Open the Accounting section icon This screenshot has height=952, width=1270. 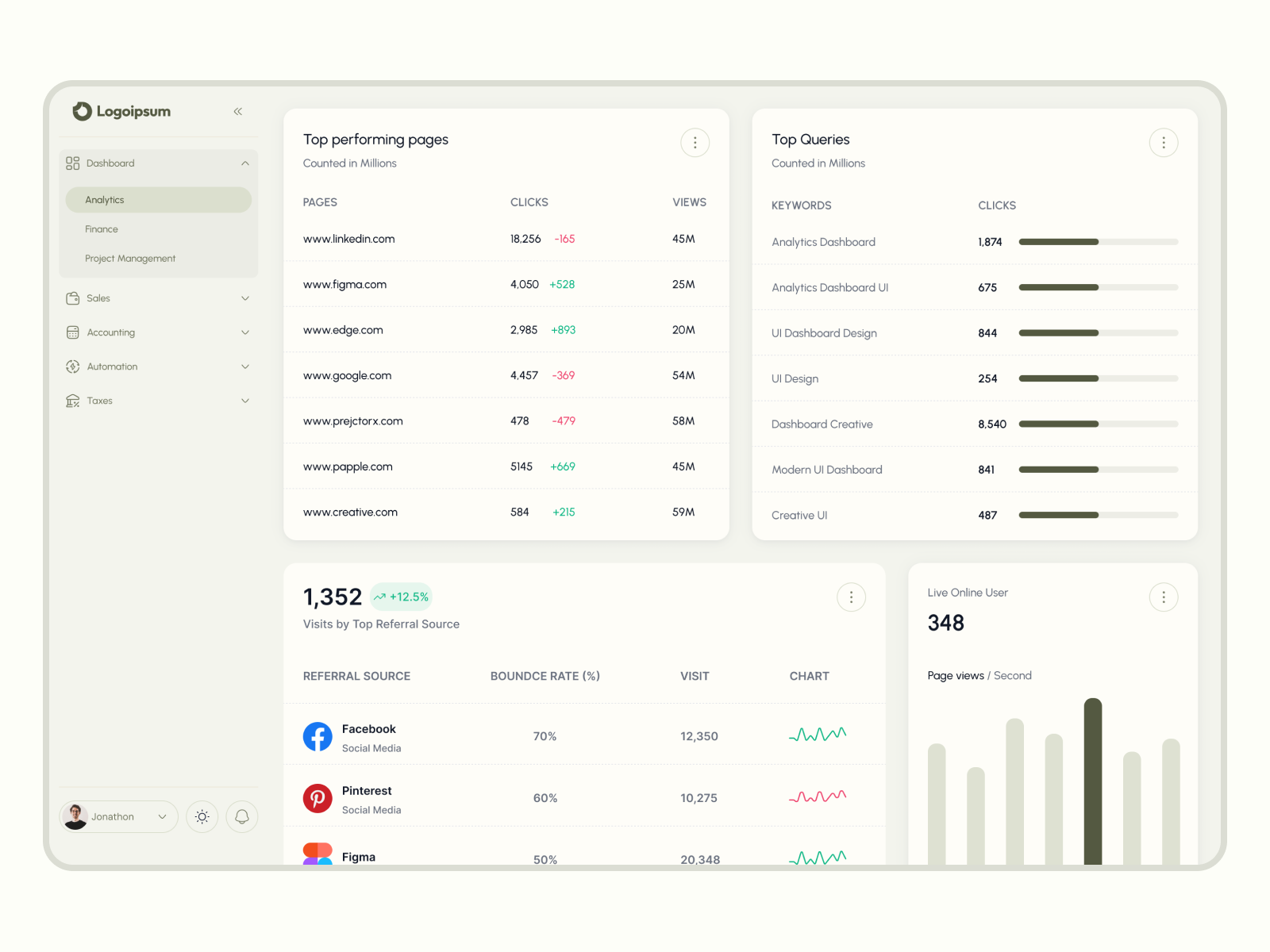coord(72,332)
